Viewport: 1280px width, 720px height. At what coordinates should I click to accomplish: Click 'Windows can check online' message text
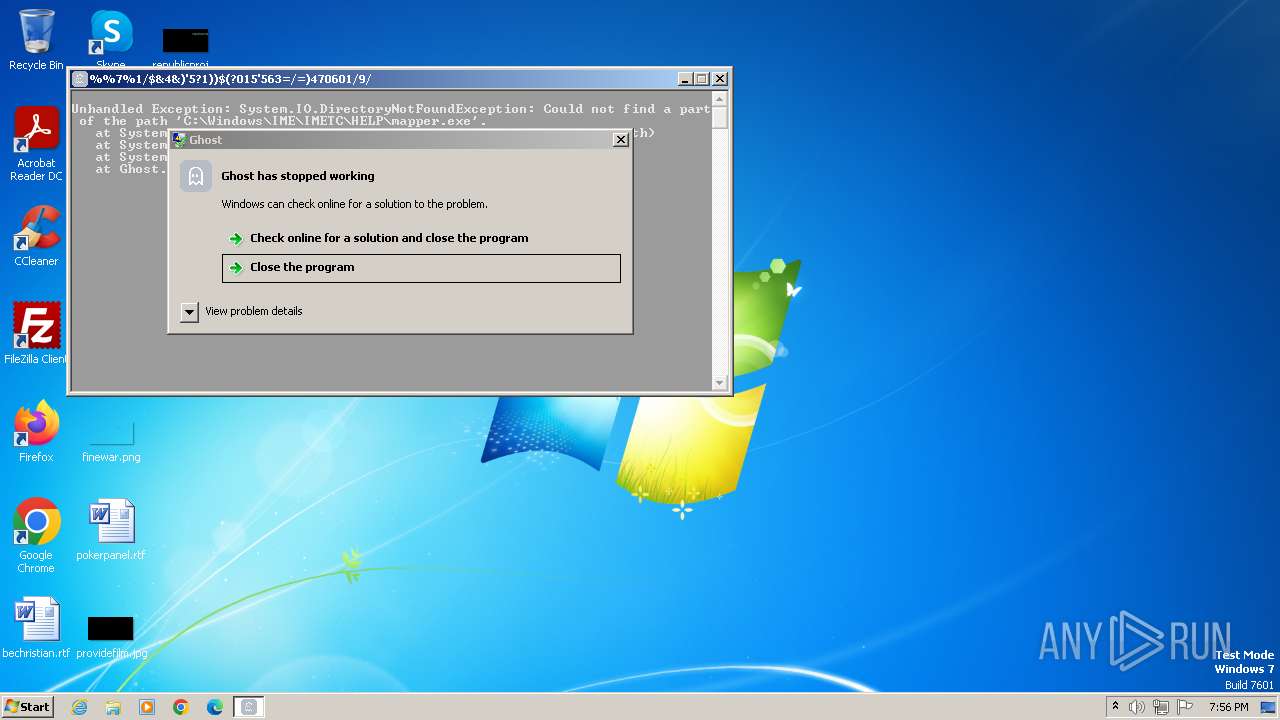pos(354,204)
